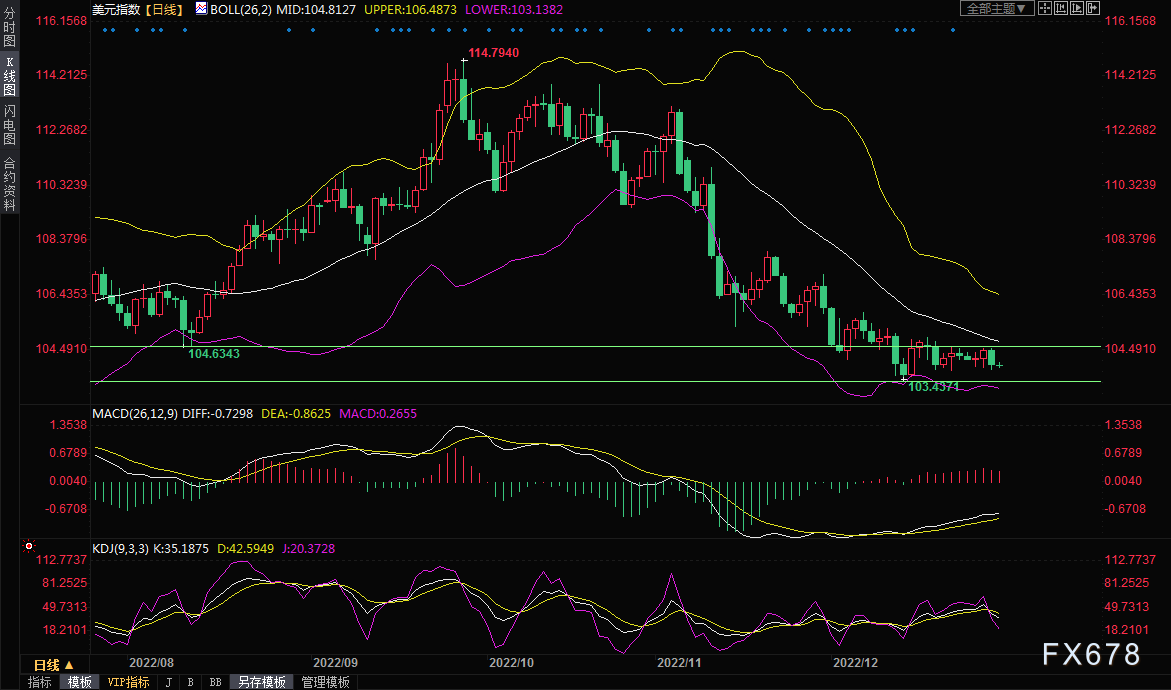Viewport: 1171px width, 690px height.
Task: Toggle the J template button
Action: (x=168, y=682)
